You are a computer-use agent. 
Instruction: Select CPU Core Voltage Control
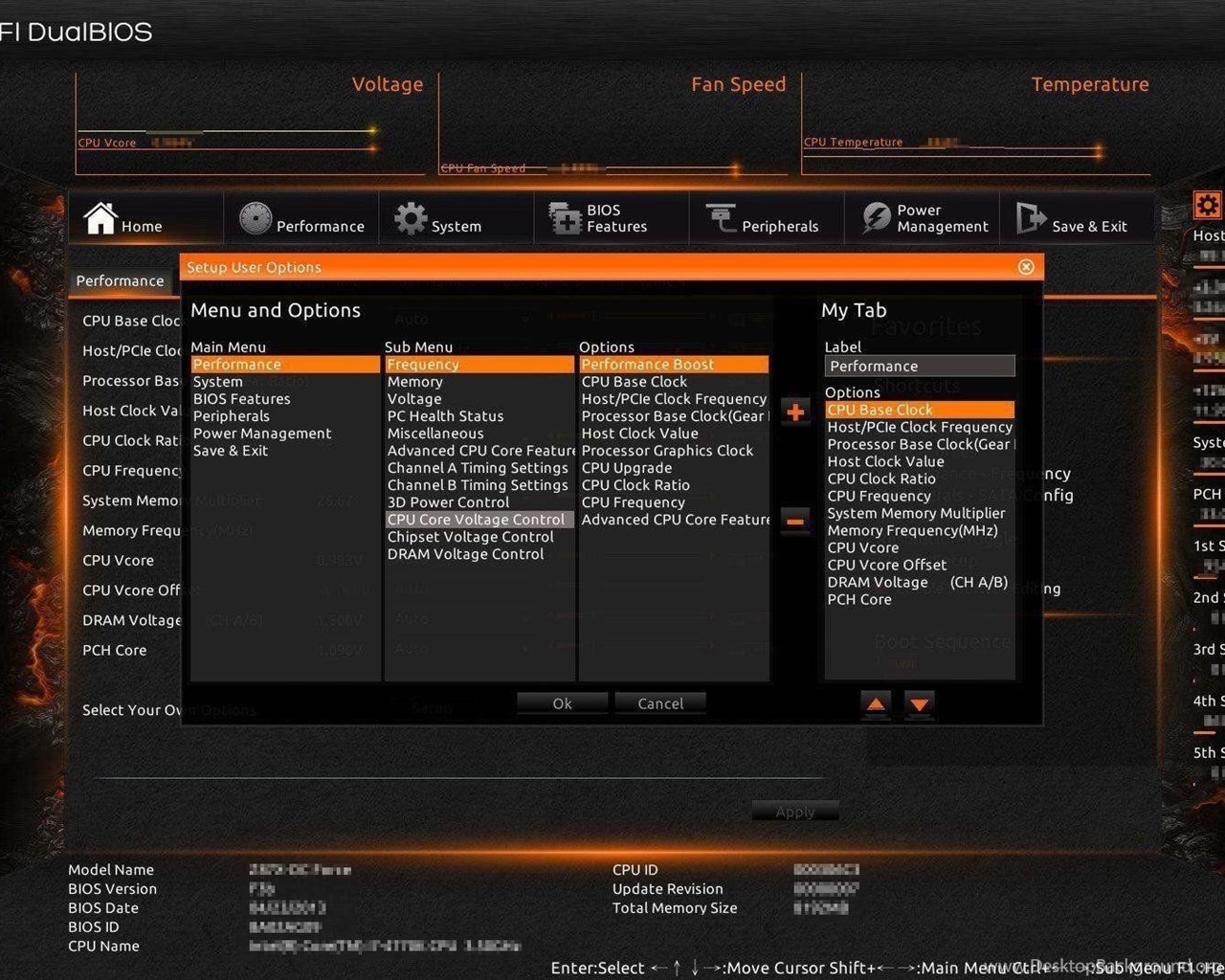(x=479, y=520)
